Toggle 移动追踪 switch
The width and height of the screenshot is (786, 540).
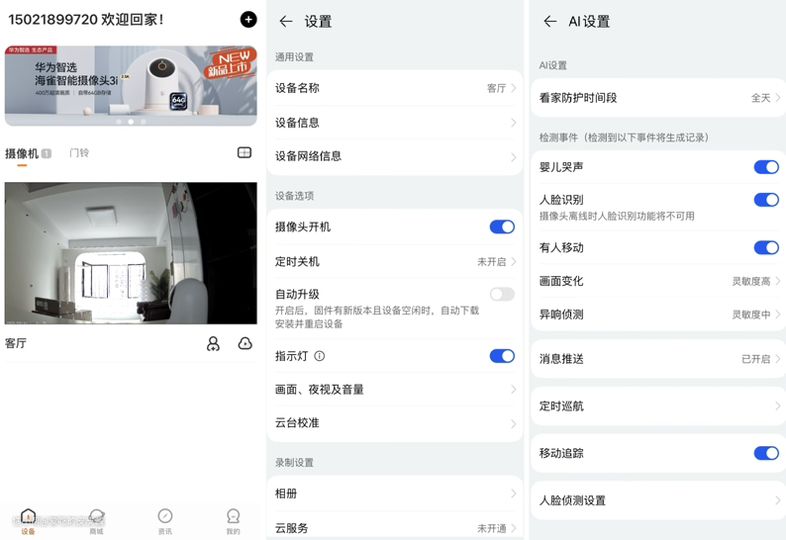tap(766, 453)
